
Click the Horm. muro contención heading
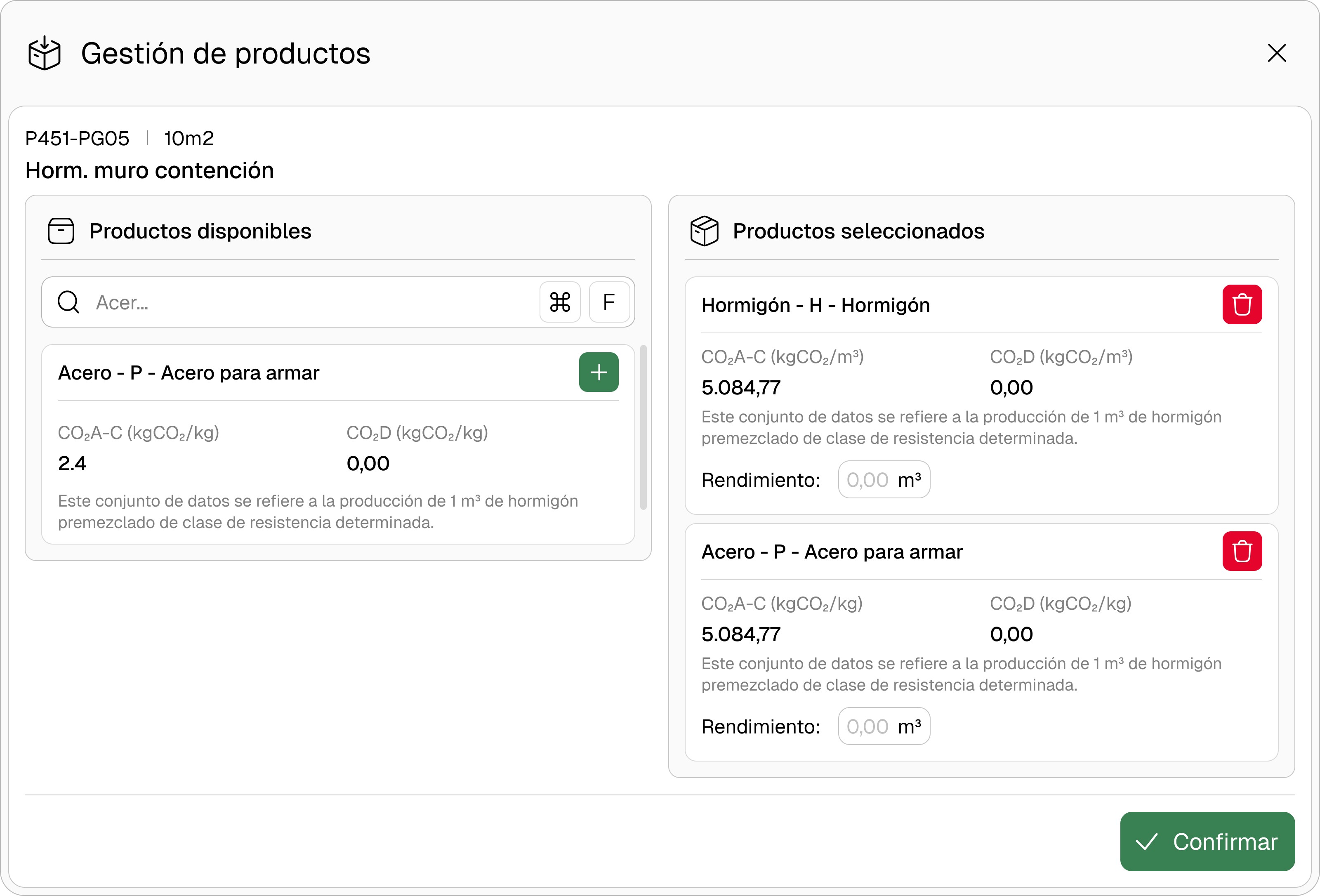[150, 170]
